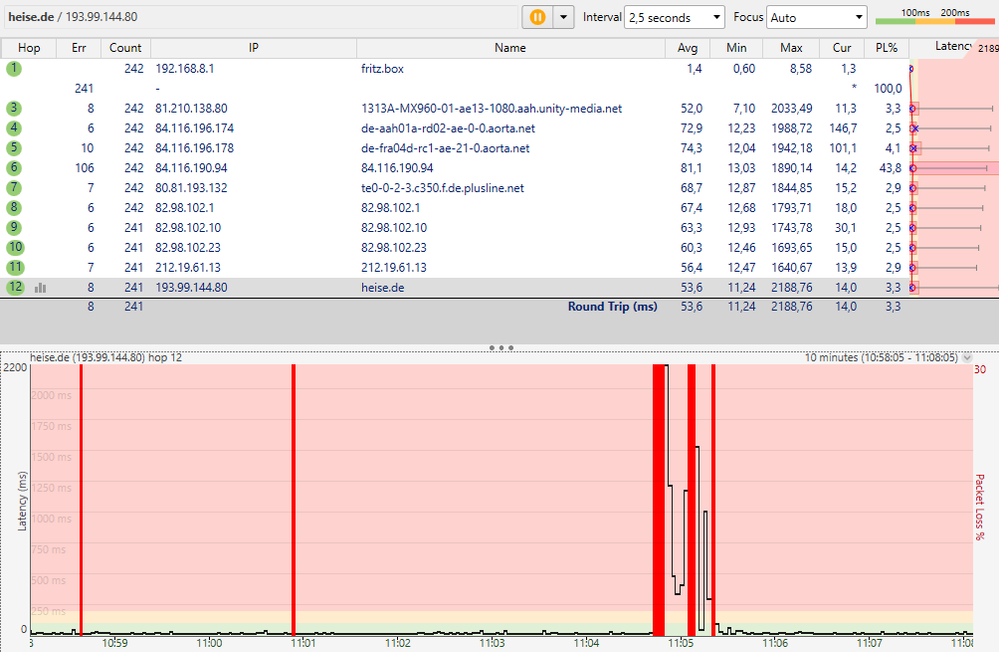999x652 pixels.
Task: Click the 2188,76 Max value on hop 12
Action: (791, 287)
